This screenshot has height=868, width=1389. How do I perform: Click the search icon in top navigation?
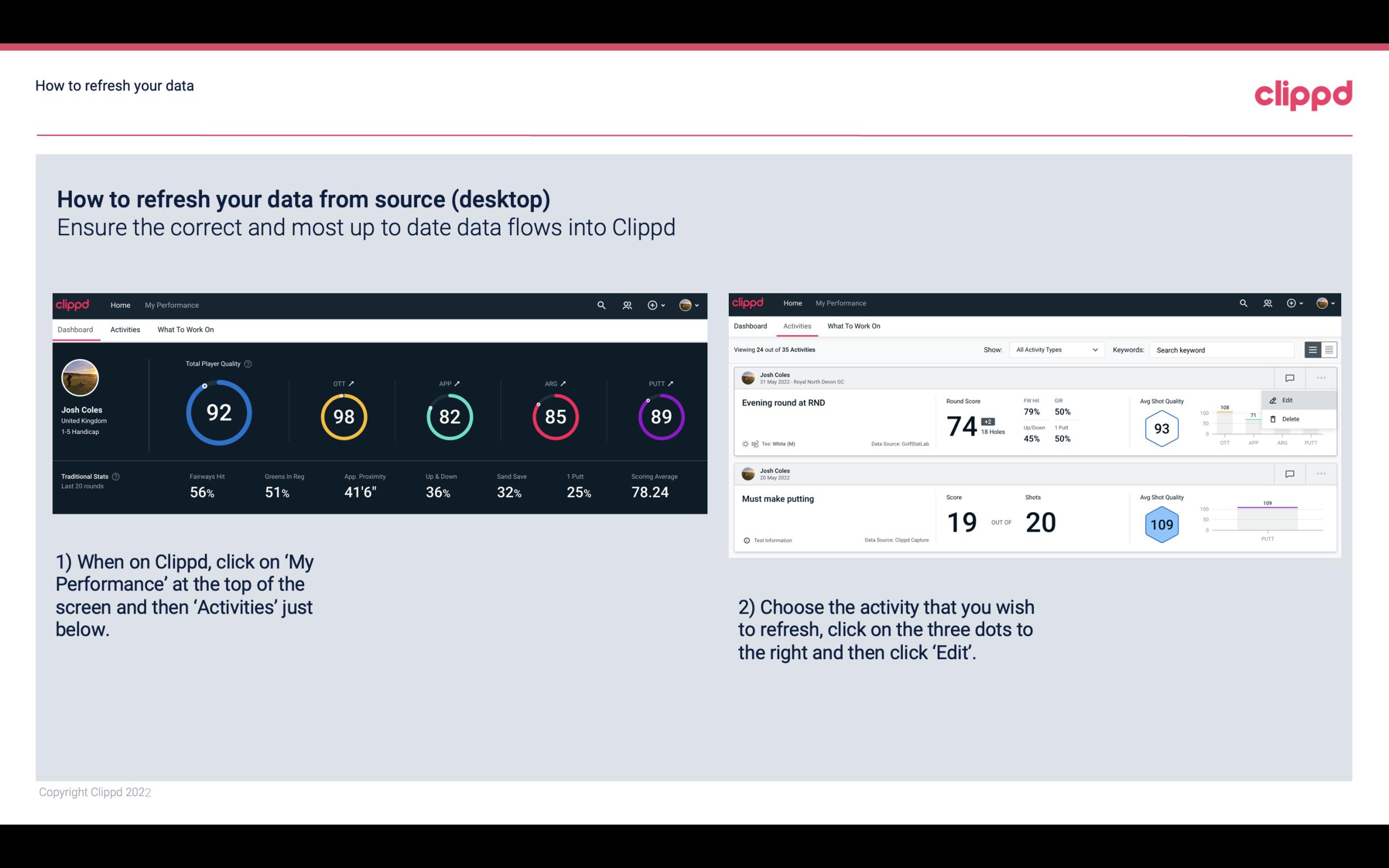601,305
